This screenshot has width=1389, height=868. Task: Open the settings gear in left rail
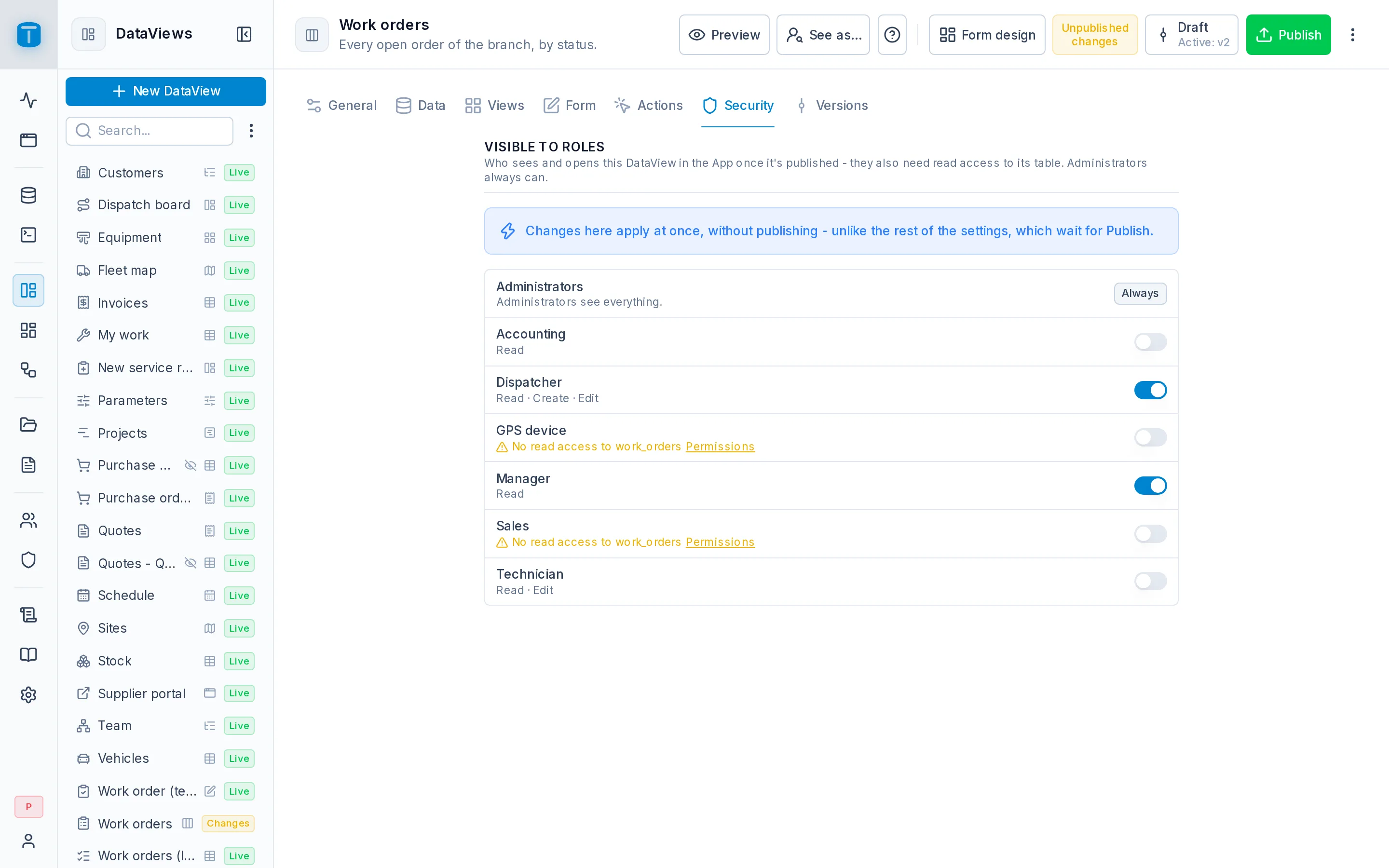click(x=28, y=694)
